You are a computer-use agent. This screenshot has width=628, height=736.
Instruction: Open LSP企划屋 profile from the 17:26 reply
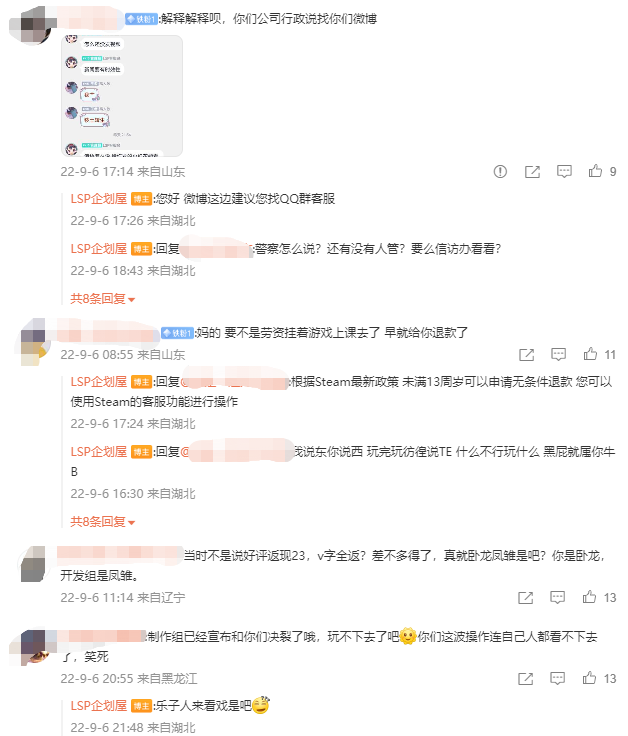coord(99,199)
